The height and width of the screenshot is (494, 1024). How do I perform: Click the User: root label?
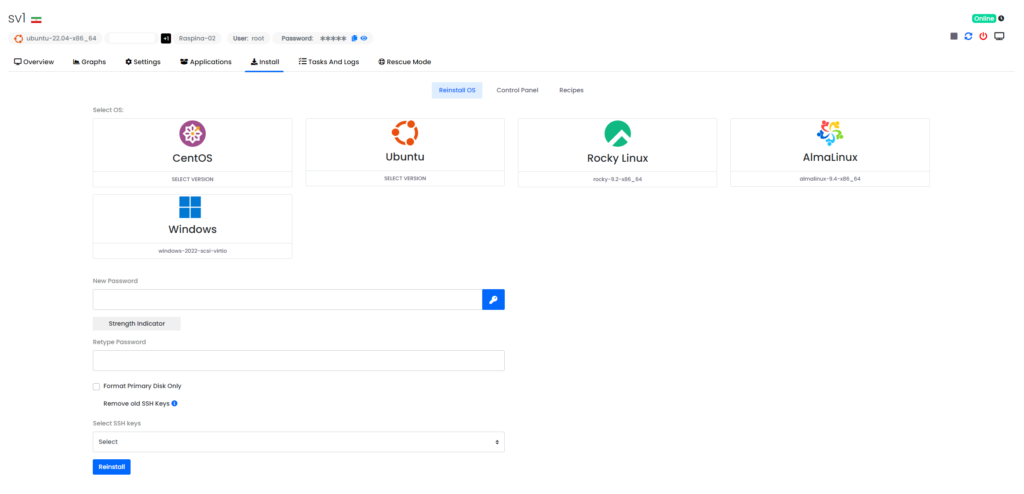coord(249,39)
